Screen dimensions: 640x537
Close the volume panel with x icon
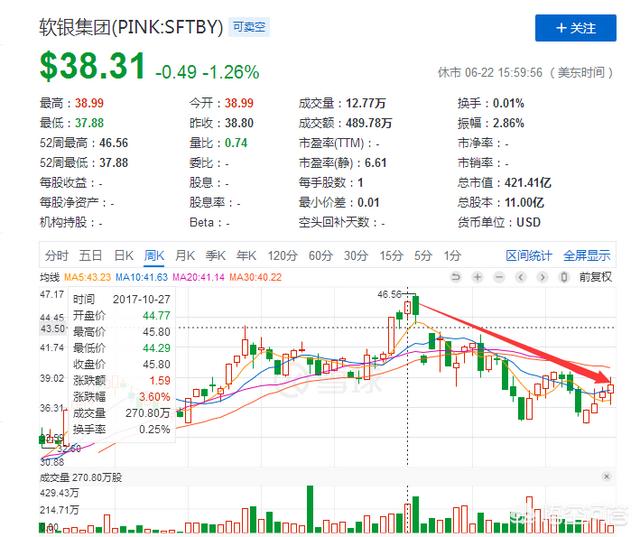coord(607,477)
